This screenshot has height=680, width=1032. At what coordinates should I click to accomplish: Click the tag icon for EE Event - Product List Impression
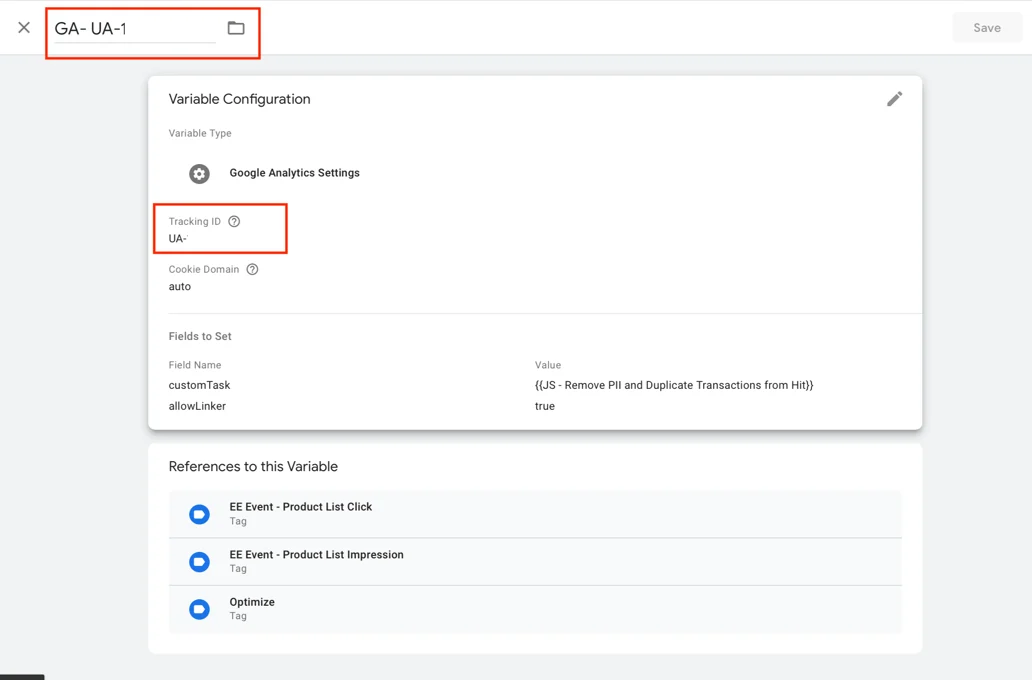[199, 561]
